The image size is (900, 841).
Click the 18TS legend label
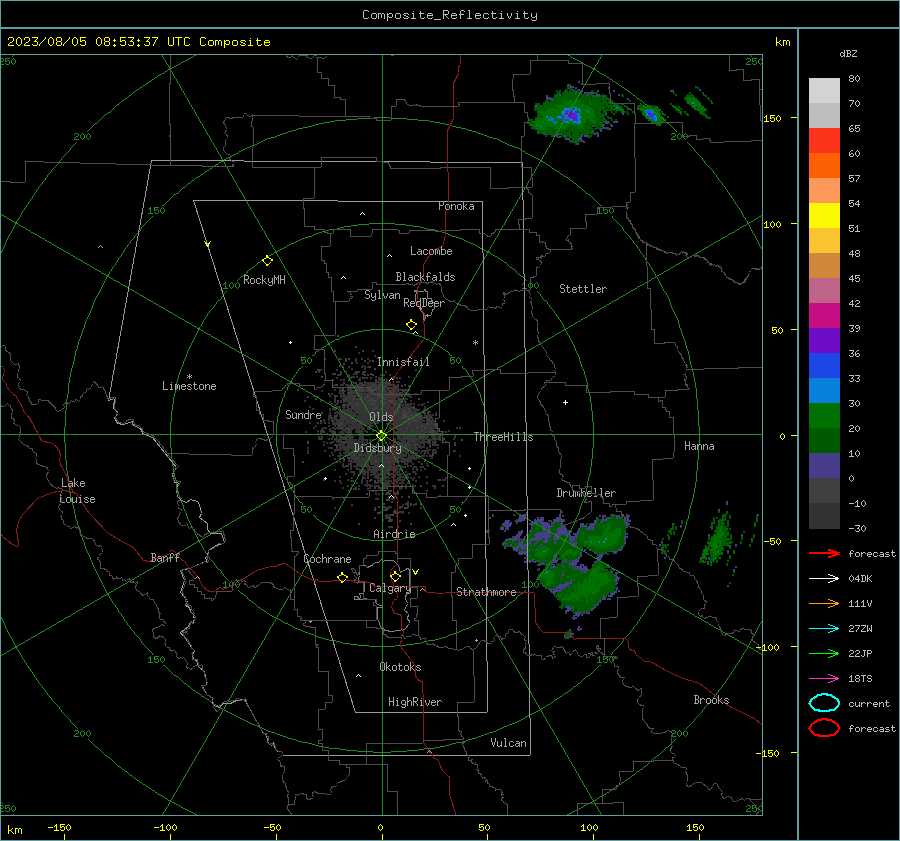[x=860, y=679]
